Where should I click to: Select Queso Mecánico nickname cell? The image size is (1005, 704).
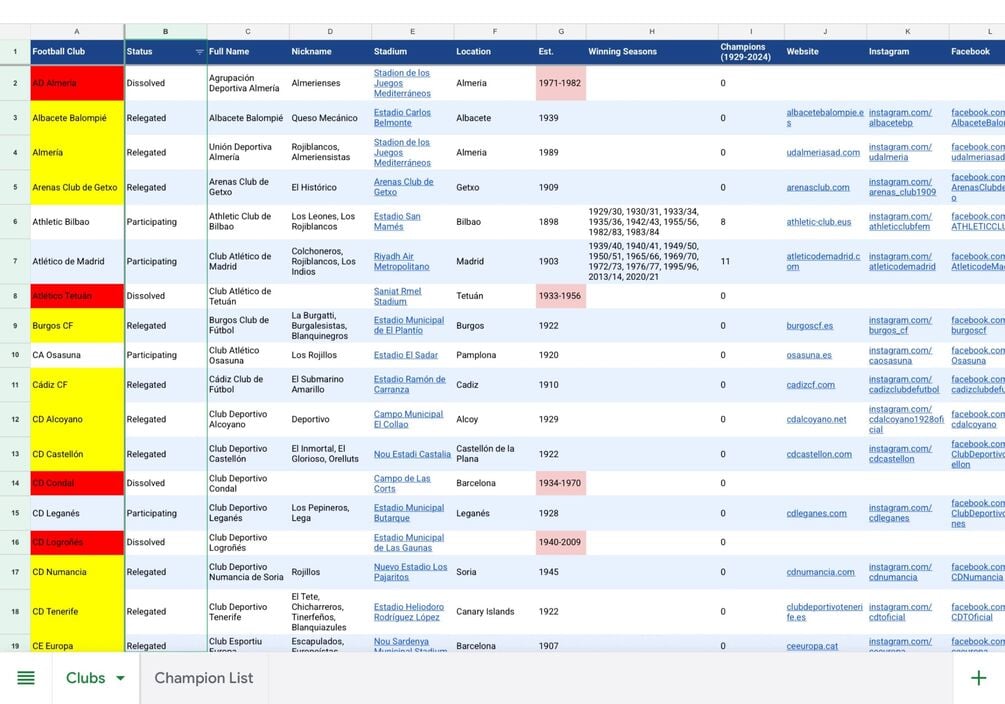point(330,117)
